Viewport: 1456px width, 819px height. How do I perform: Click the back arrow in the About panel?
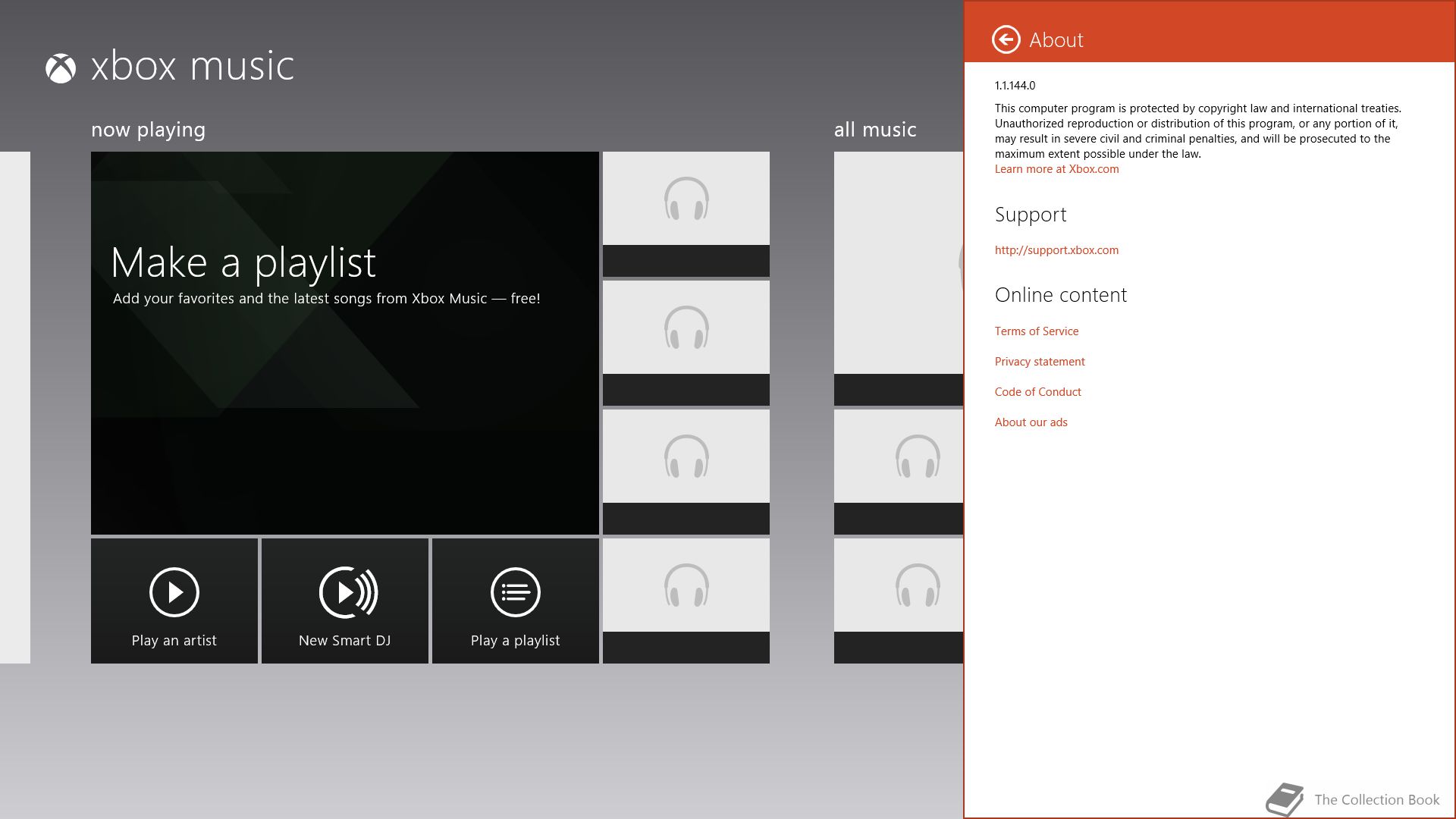[1006, 39]
